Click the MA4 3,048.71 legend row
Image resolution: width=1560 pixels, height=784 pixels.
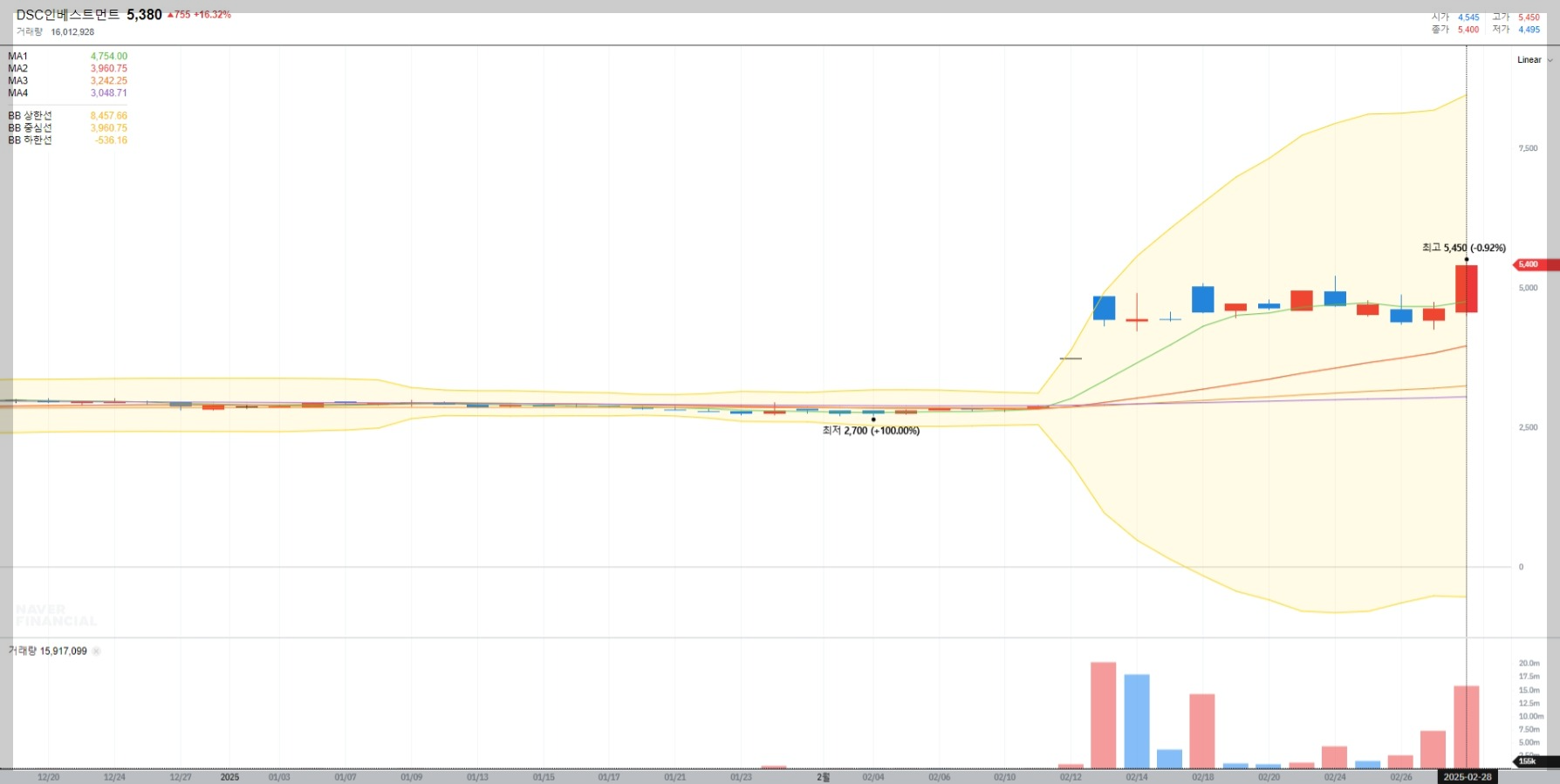click(x=67, y=92)
